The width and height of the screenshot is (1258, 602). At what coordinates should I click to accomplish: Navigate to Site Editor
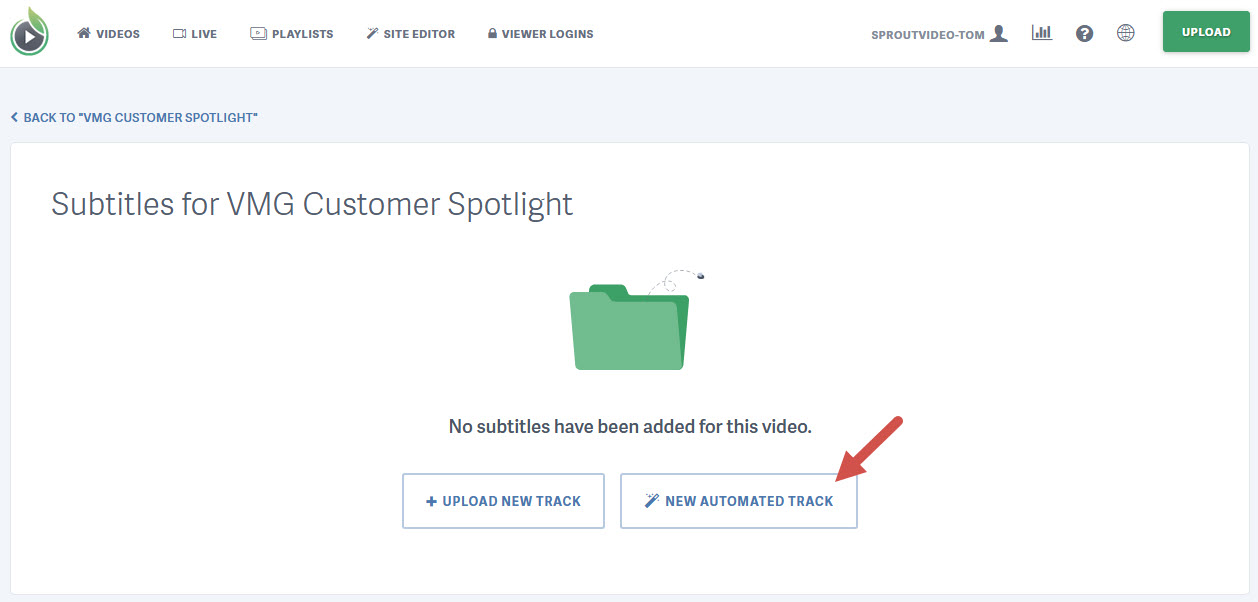(411, 32)
